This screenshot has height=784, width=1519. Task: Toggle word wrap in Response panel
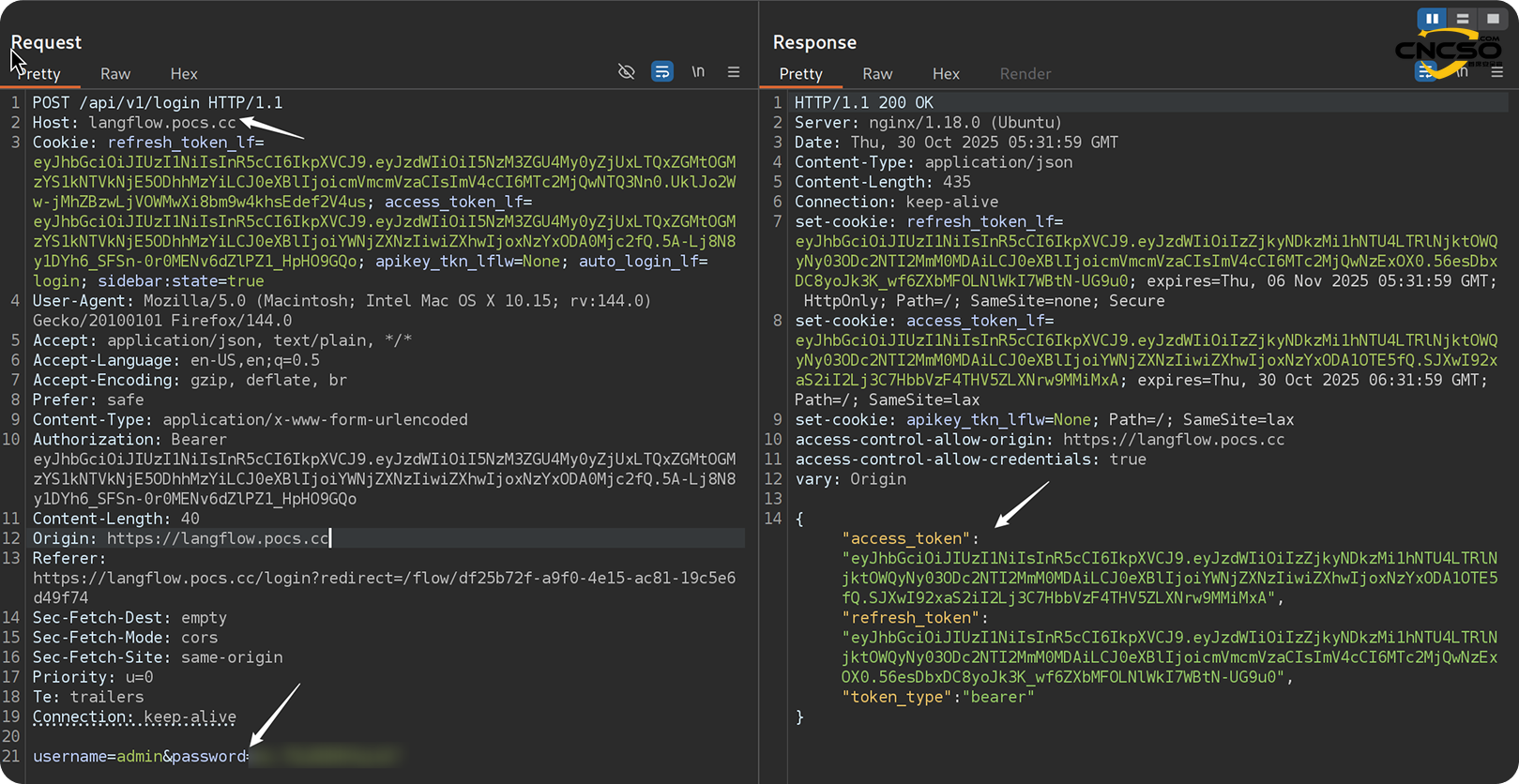[1425, 72]
